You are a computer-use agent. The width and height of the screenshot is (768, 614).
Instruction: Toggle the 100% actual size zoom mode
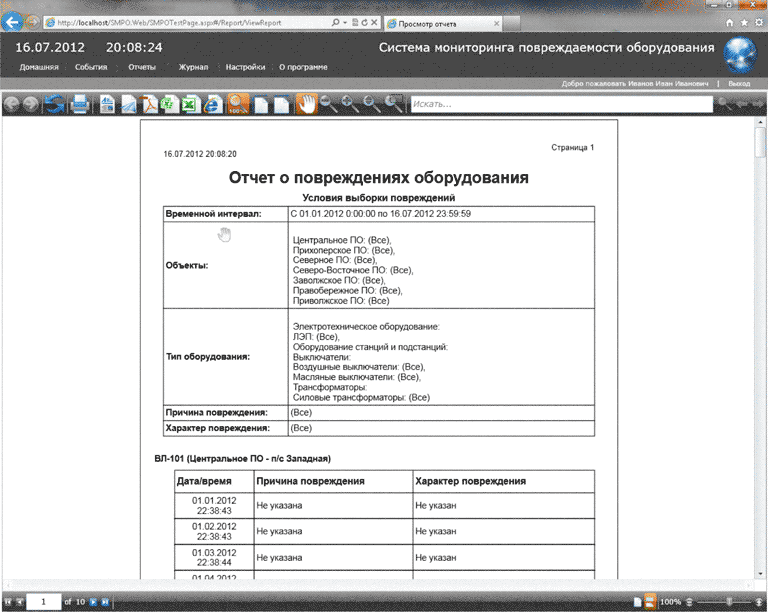tap(238, 104)
